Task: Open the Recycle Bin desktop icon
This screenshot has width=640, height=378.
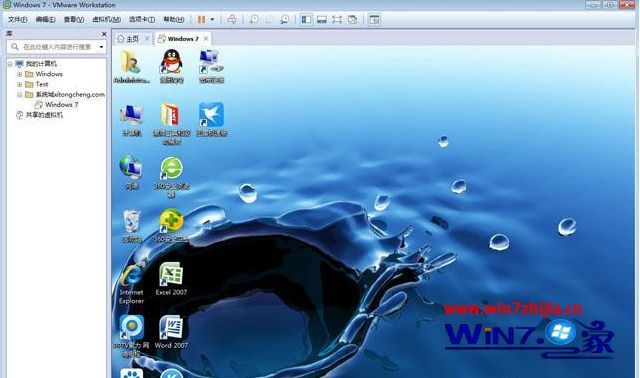Action: coord(131,226)
